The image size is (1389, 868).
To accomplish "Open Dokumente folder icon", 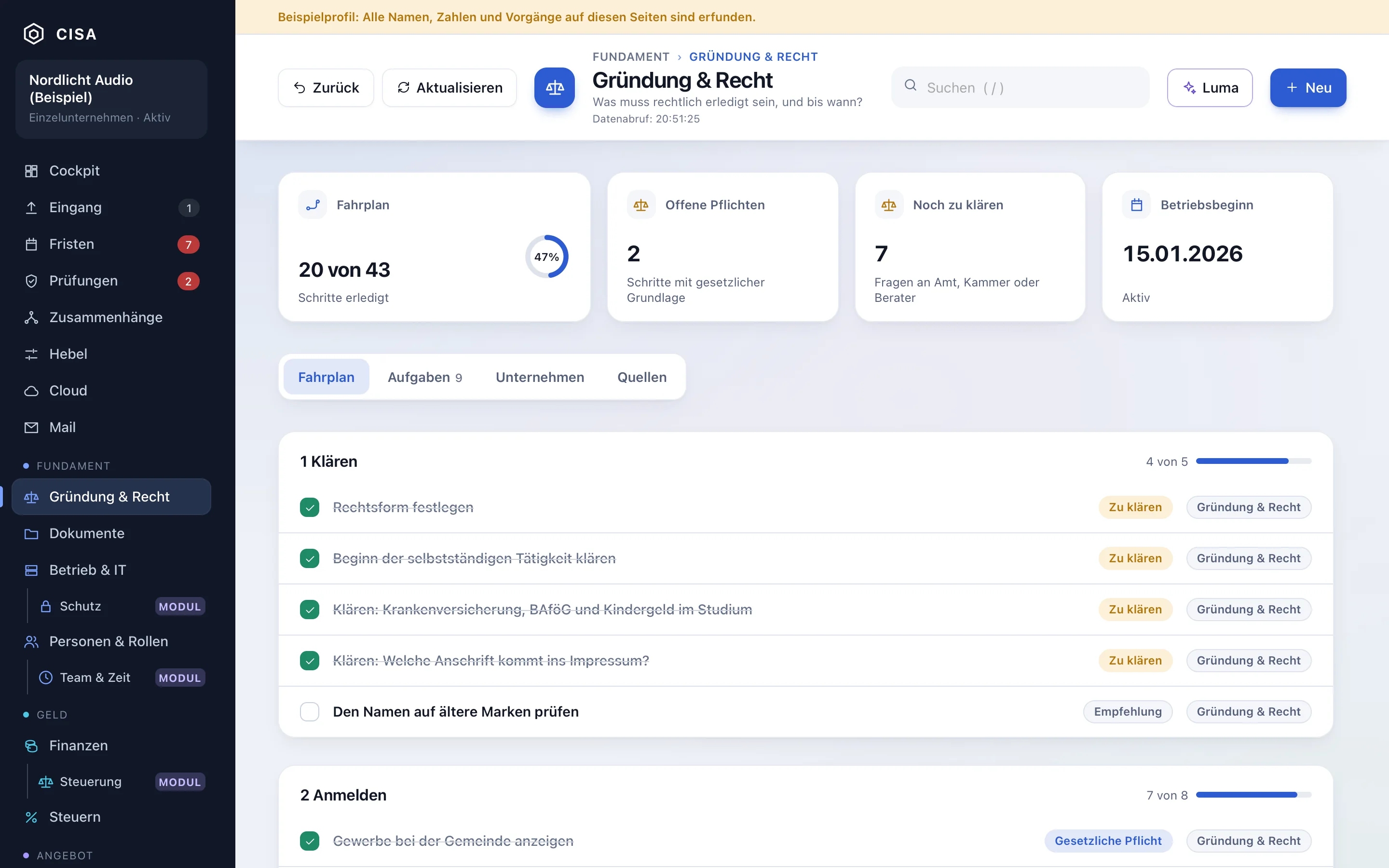I will [x=31, y=534].
